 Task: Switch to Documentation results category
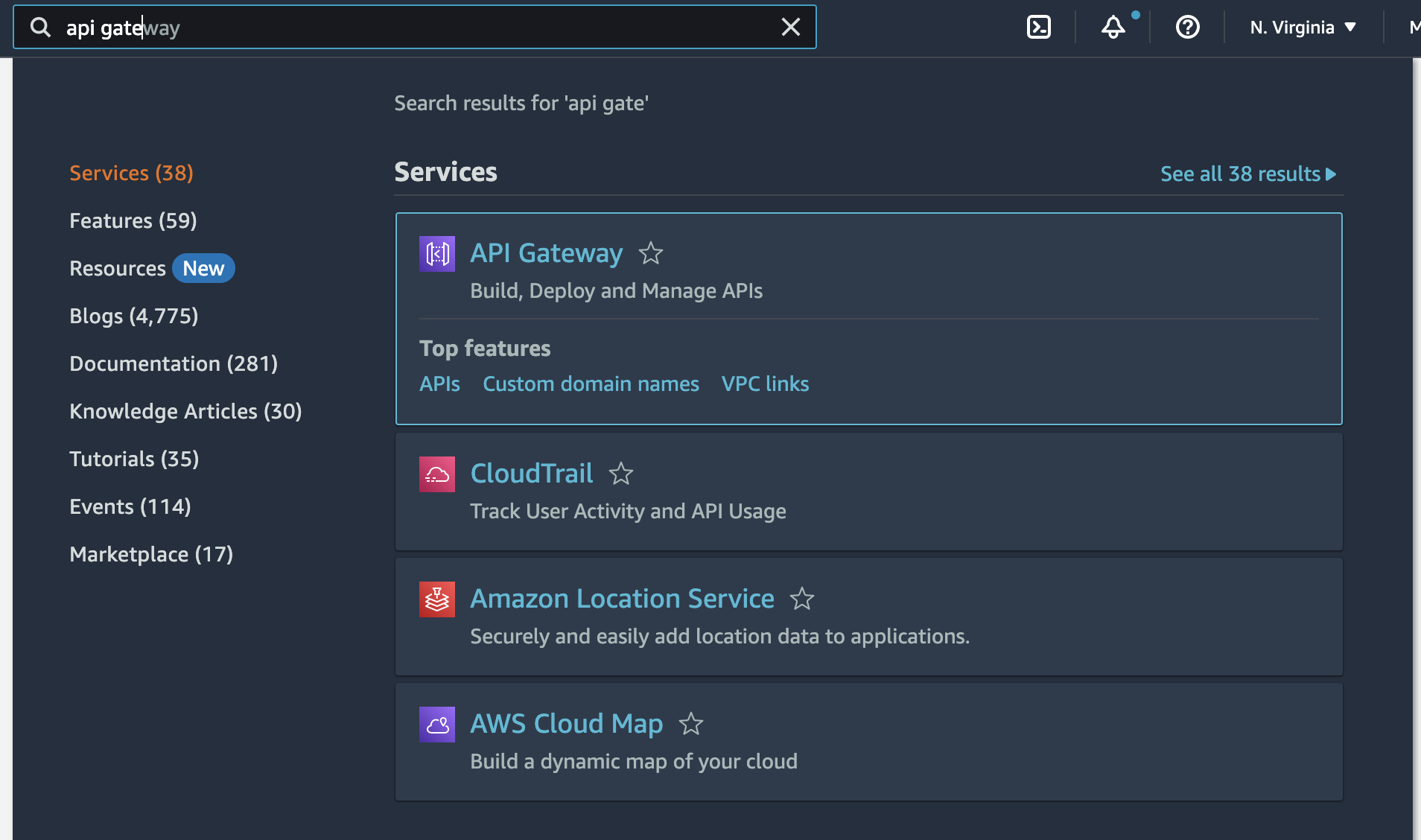[x=174, y=363]
